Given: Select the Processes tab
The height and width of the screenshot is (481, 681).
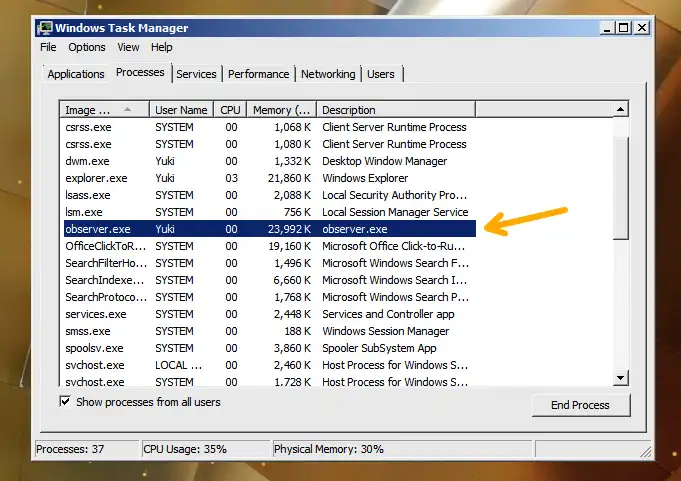Looking at the screenshot, I should 140,72.
